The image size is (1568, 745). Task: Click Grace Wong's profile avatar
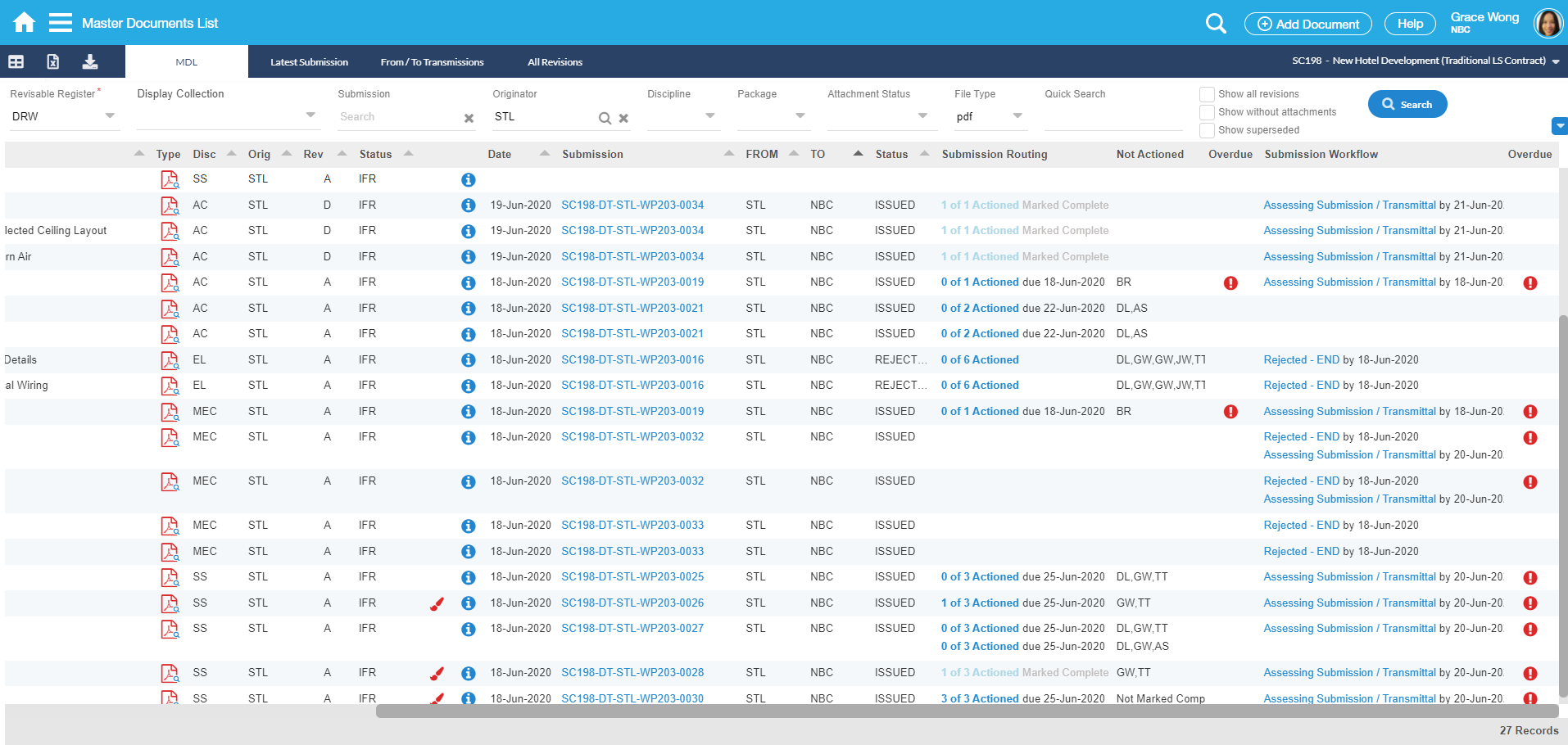pos(1548,24)
